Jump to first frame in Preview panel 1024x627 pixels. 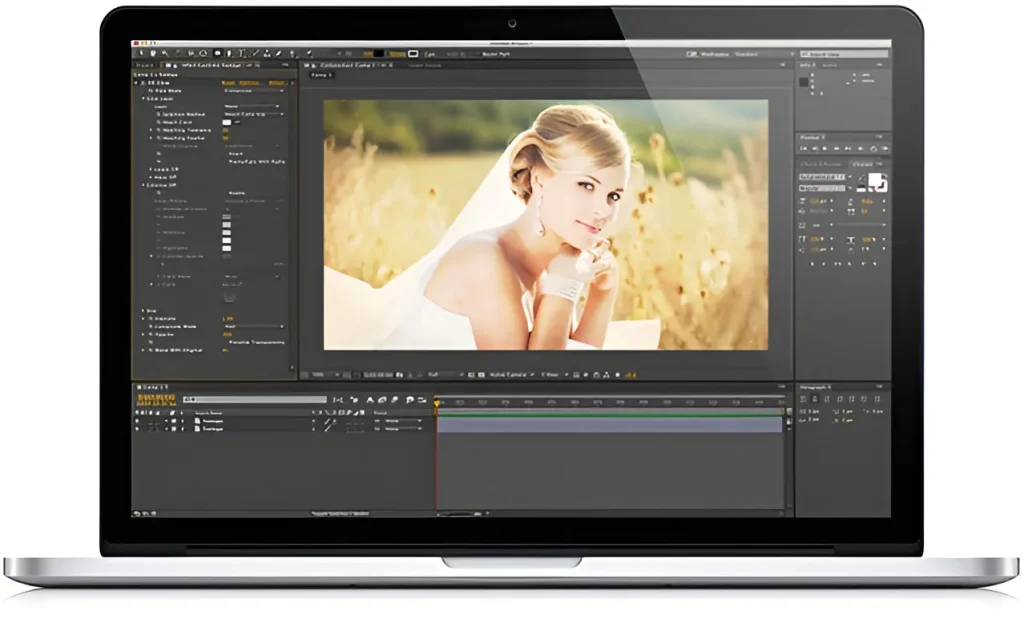tap(803, 148)
